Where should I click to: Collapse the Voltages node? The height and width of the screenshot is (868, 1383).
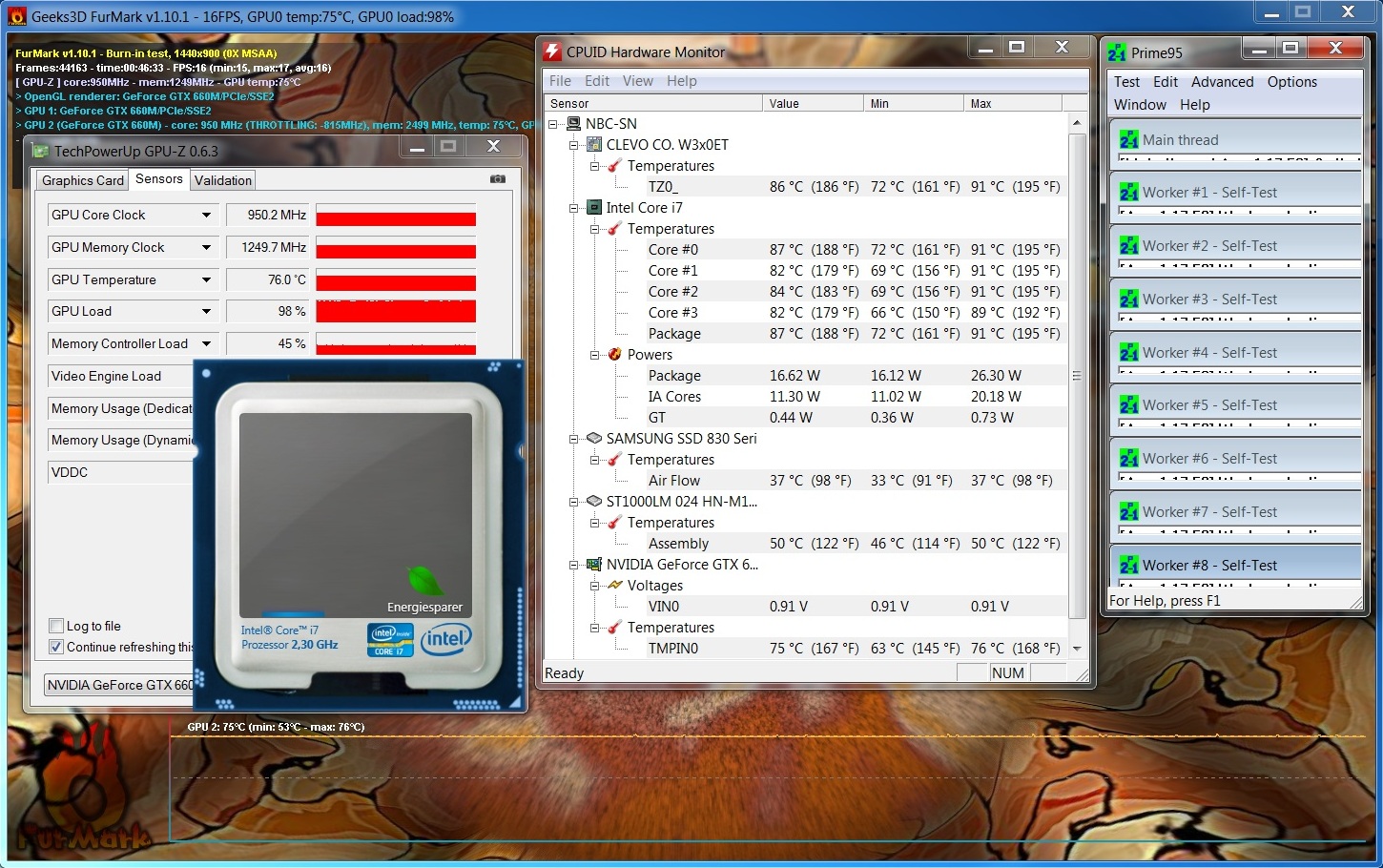[x=594, y=586]
